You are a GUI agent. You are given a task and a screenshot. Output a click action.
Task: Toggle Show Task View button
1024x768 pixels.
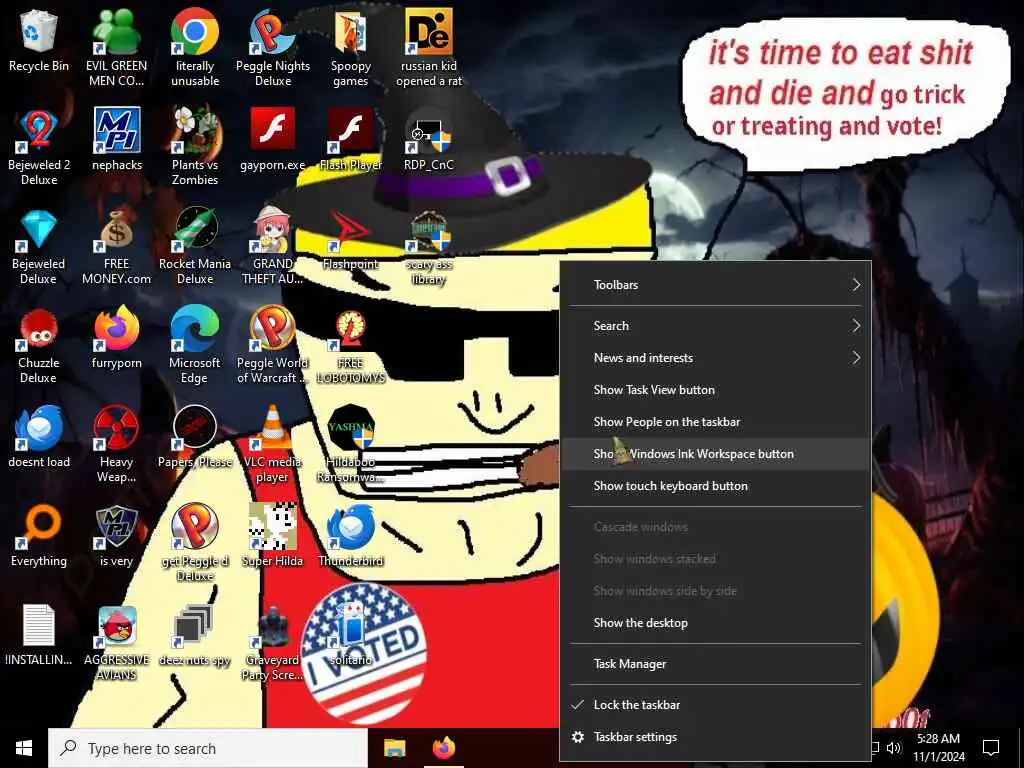pos(716,390)
